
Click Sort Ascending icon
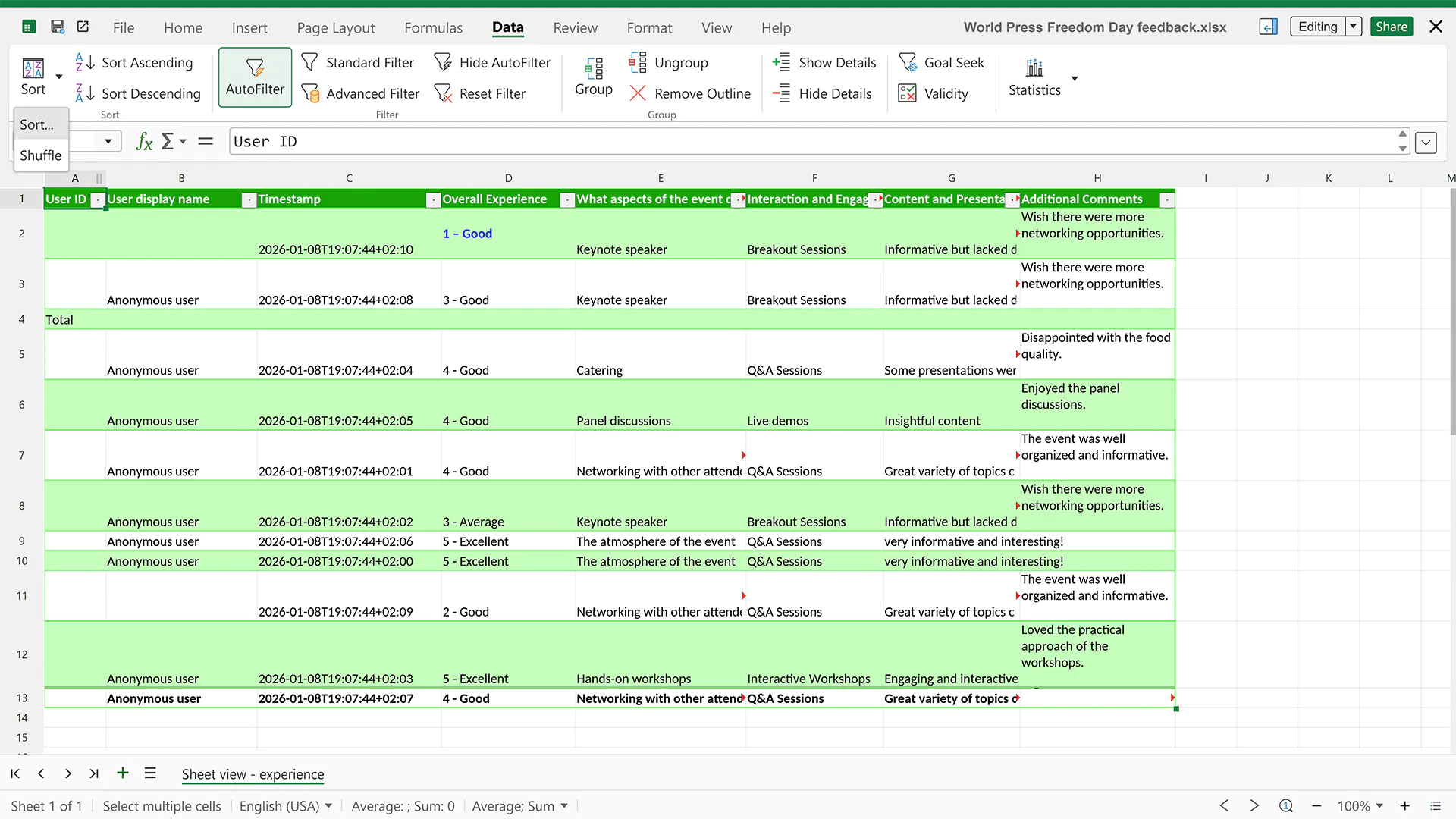[134, 62]
